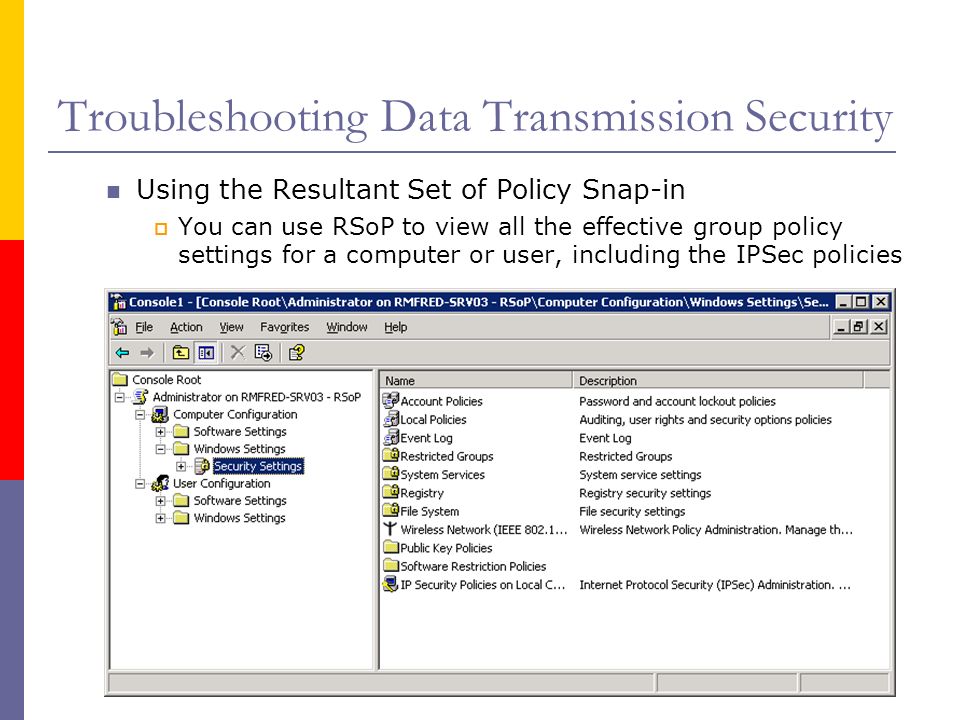This screenshot has height=720, width=960.
Task: Expand Software Settings under Computer Configuration
Action: [160, 432]
